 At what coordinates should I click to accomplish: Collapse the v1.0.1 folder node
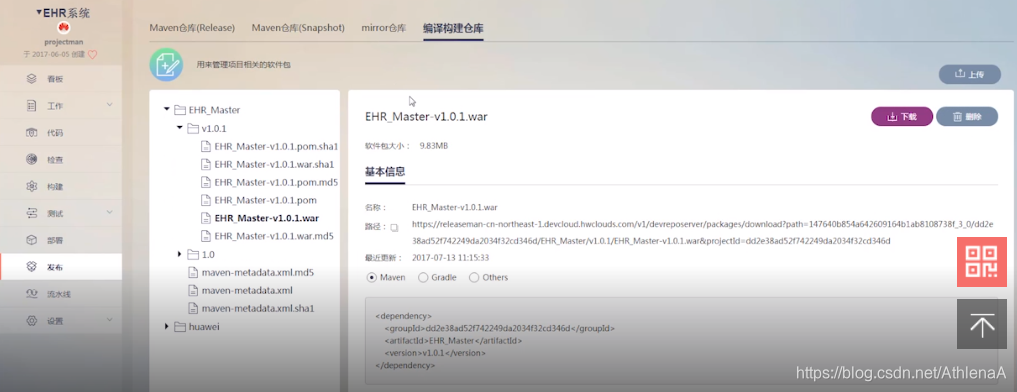click(x=180, y=128)
